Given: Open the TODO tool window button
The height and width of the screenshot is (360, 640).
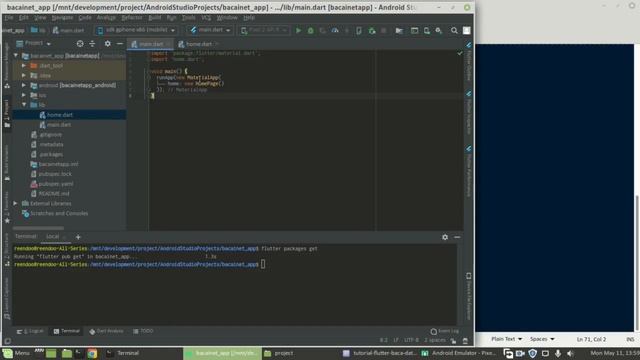Looking at the screenshot, I should pos(143,331).
